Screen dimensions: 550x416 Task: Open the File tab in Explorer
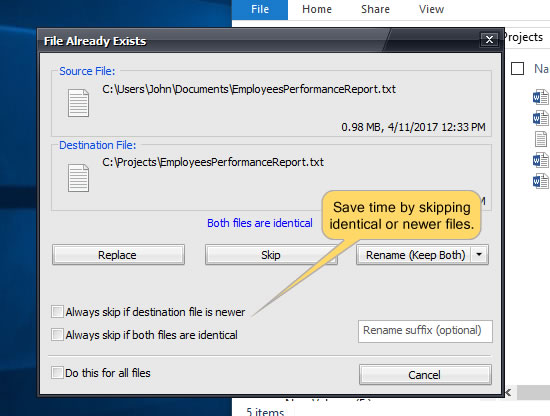point(260,9)
